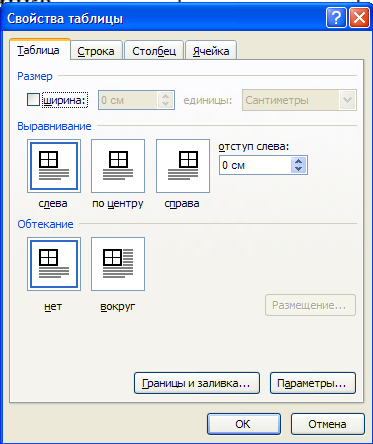Click the ширина spinner up arrow
This screenshot has width=373, height=444.
click(165, 96)
